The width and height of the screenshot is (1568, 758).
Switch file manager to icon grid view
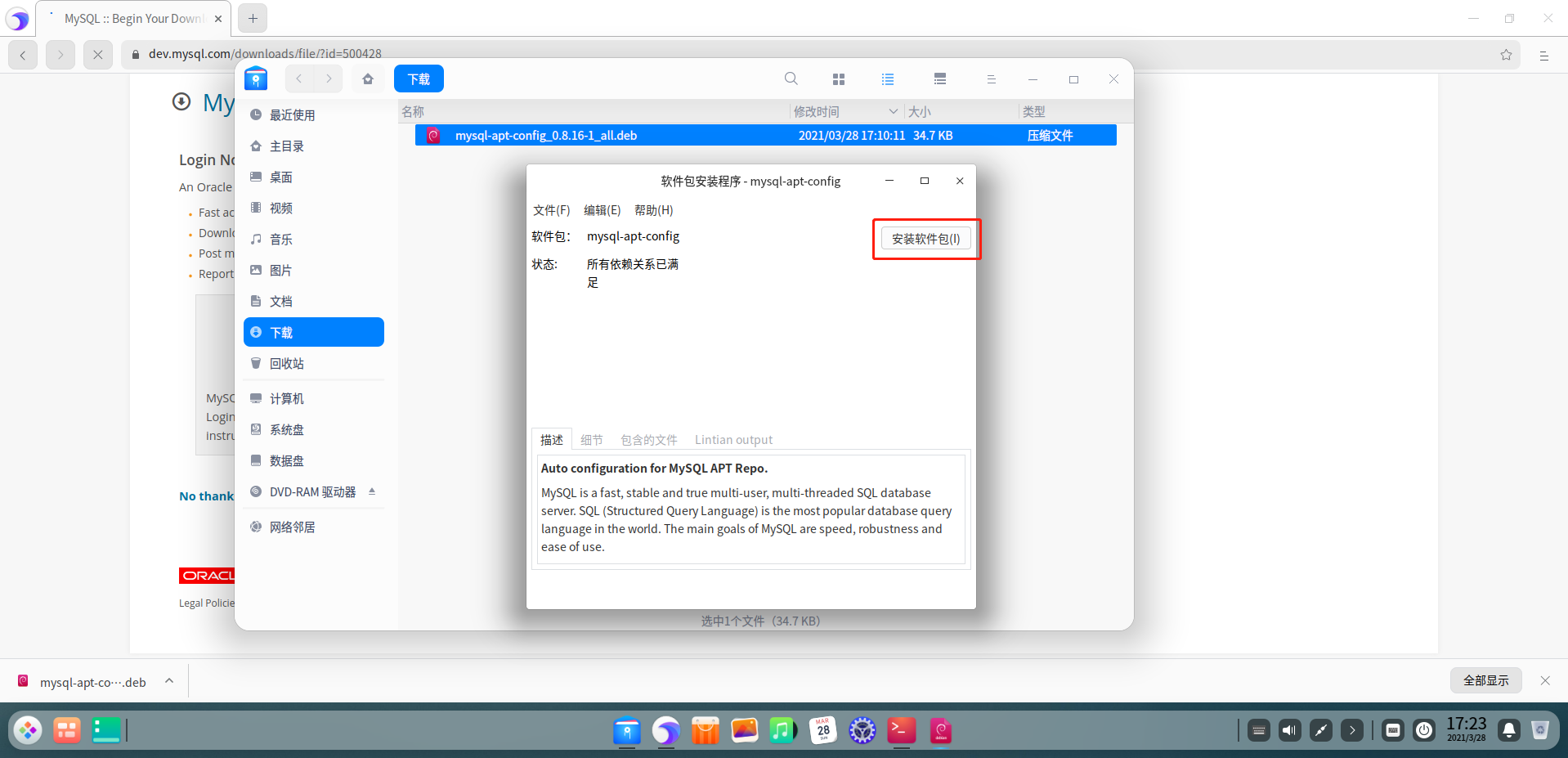[839, 78]
